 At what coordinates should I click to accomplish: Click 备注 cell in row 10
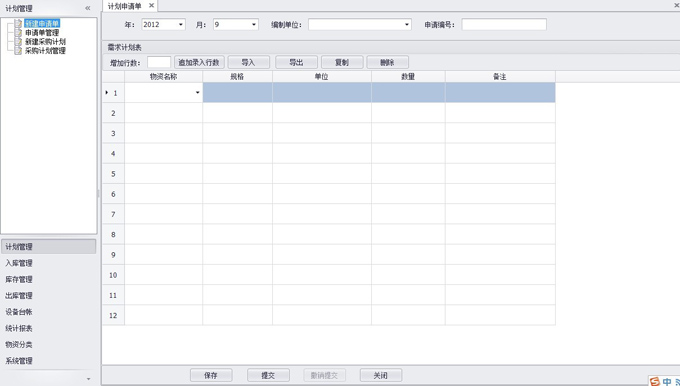pos(500,275)
